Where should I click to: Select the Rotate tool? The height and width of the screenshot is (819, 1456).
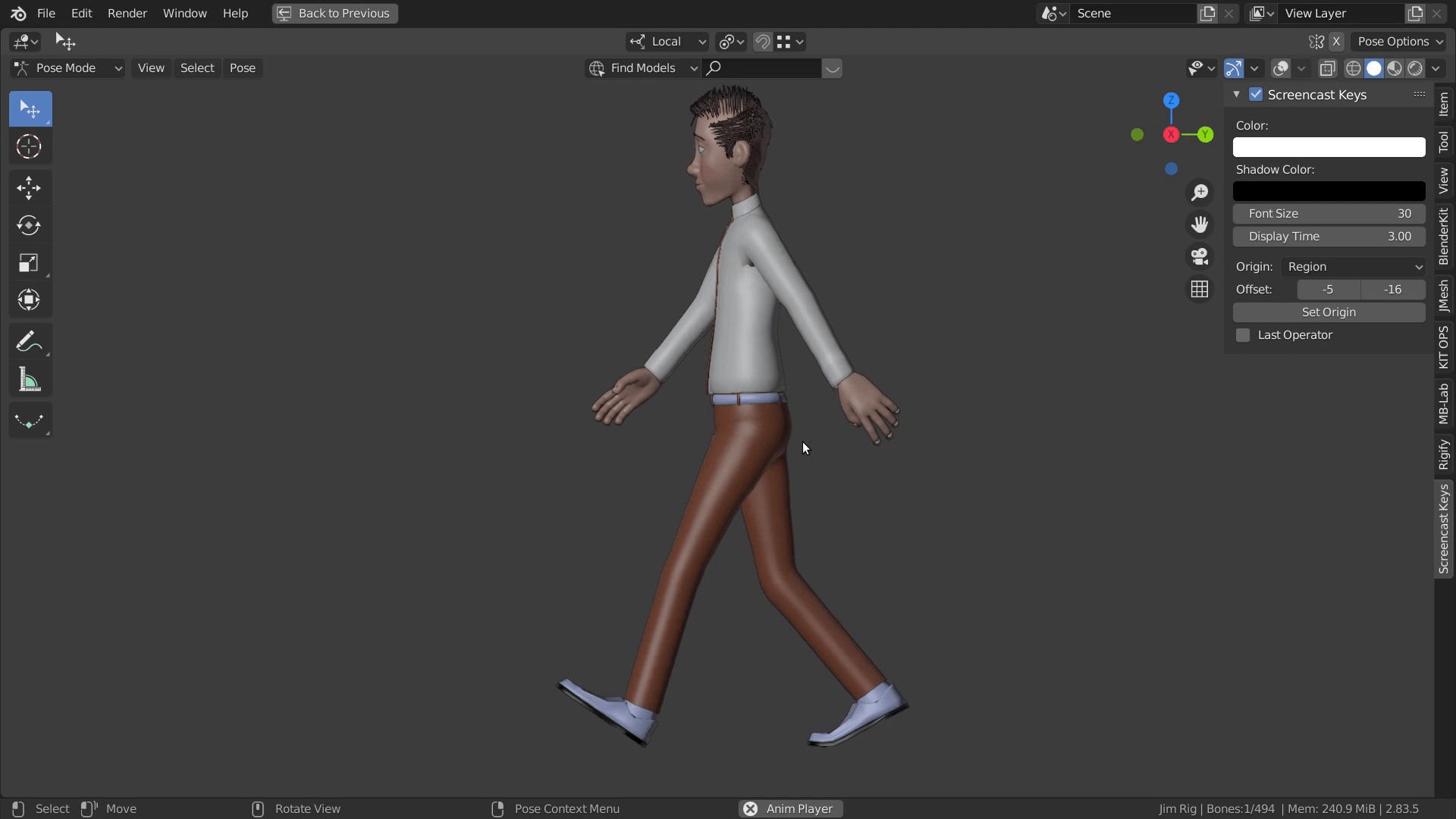pos(29,224)
